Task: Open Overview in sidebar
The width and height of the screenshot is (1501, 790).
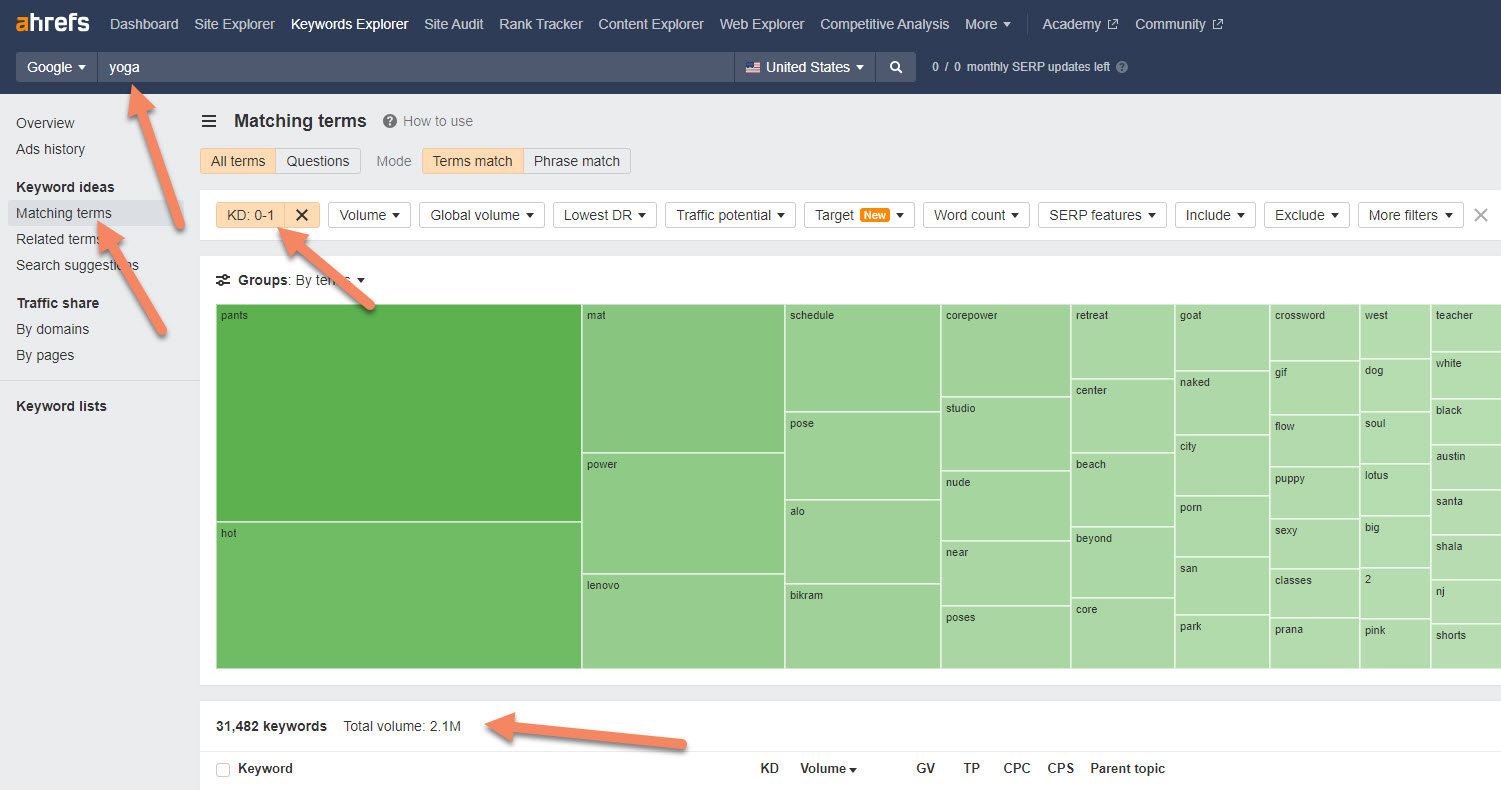Action: (45, 123)
